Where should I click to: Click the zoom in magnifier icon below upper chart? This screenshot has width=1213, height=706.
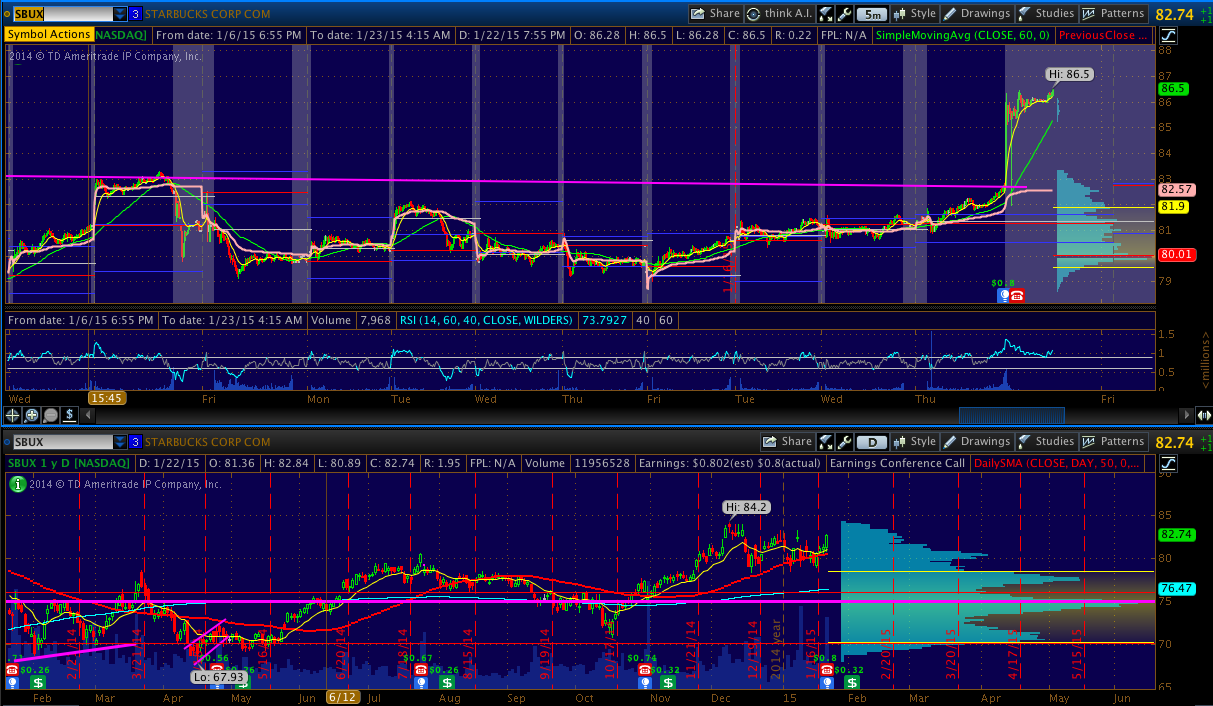[x=32, y=414]
